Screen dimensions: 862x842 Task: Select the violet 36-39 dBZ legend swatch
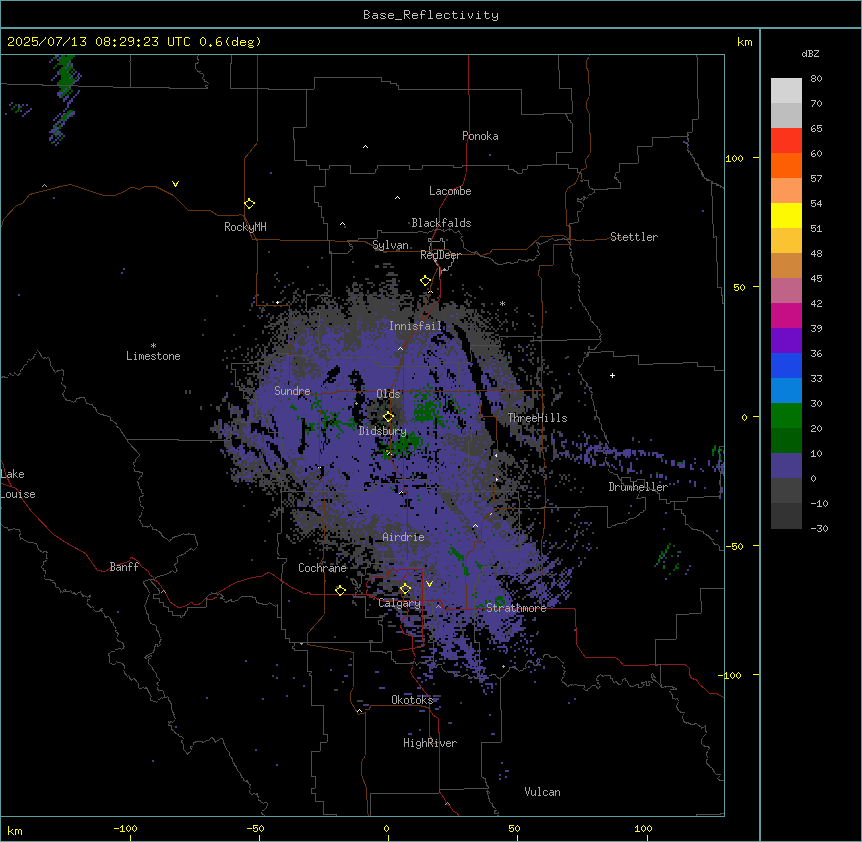[x=786, y=341]
